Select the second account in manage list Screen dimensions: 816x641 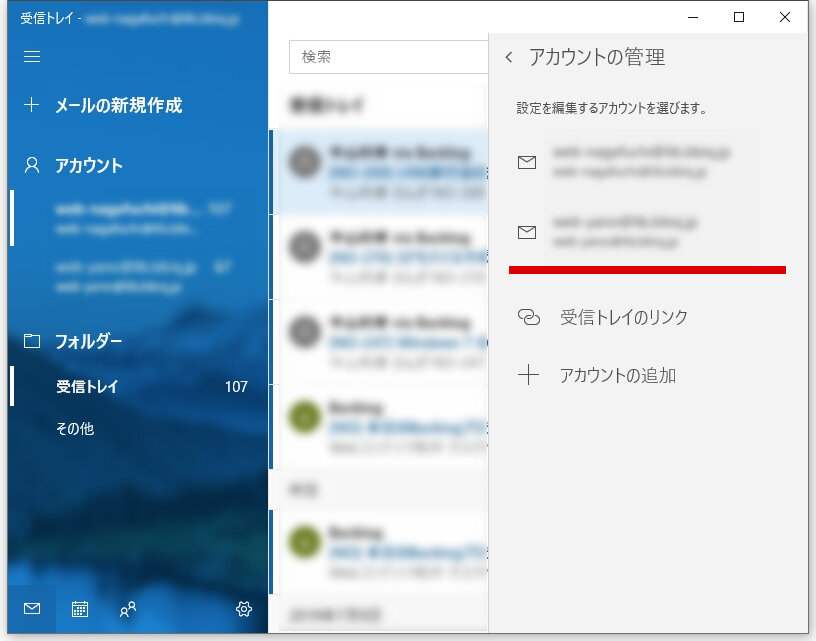pos(648,232)
